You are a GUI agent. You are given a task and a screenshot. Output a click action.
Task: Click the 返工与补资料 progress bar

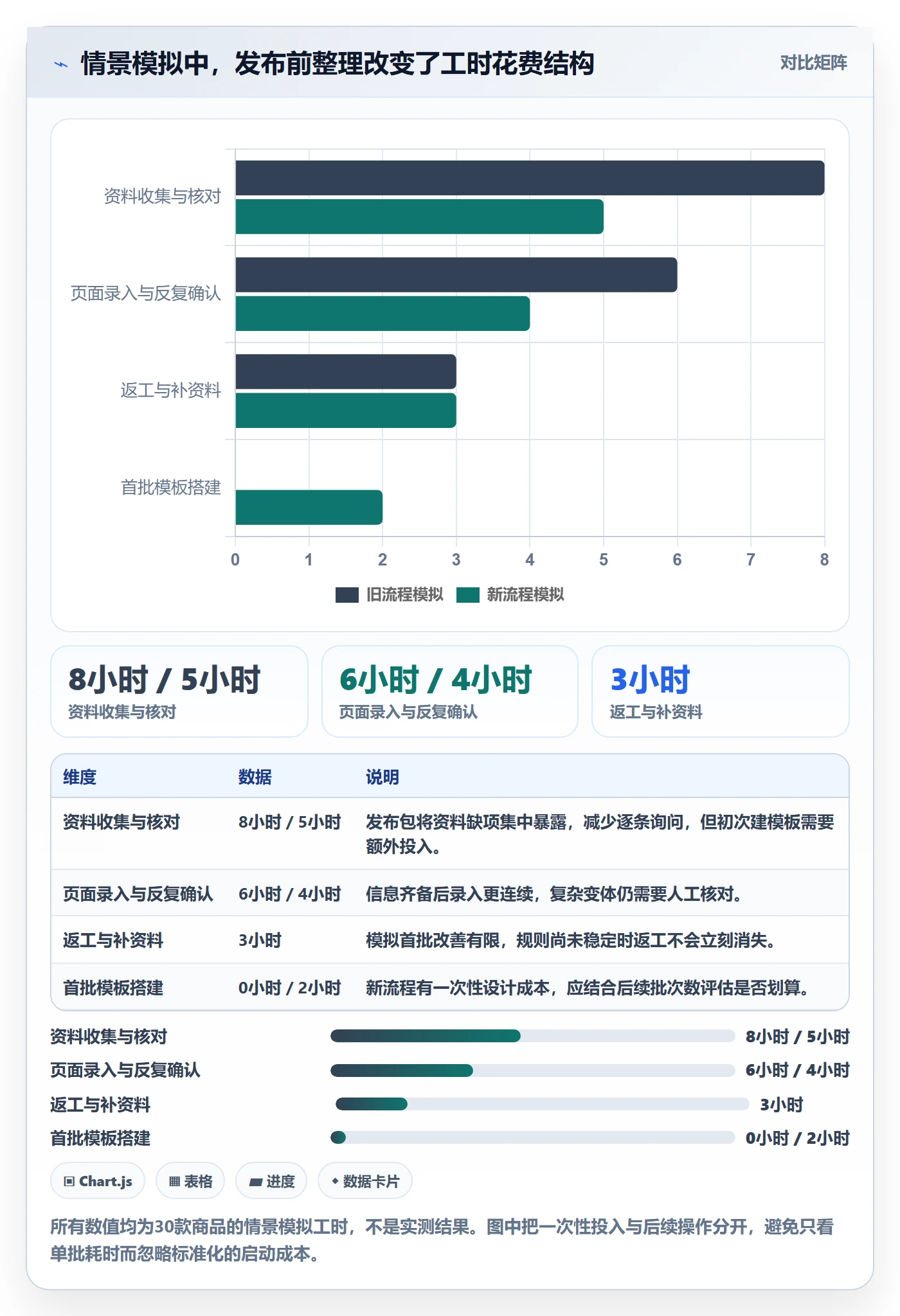(x=543, y=1104)
